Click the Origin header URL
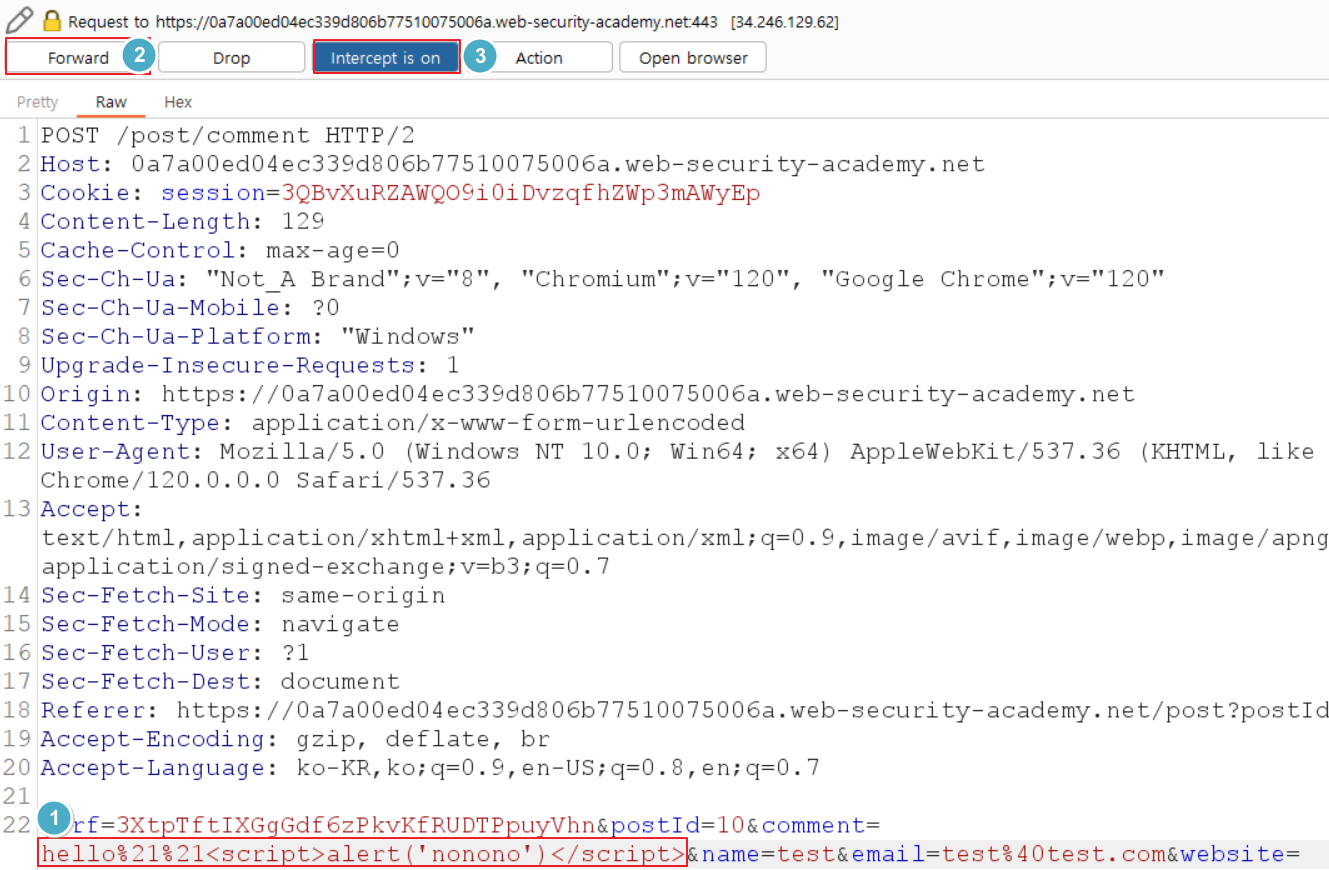The height and width of the screenshot is (870, 1329). coord(648,395)
